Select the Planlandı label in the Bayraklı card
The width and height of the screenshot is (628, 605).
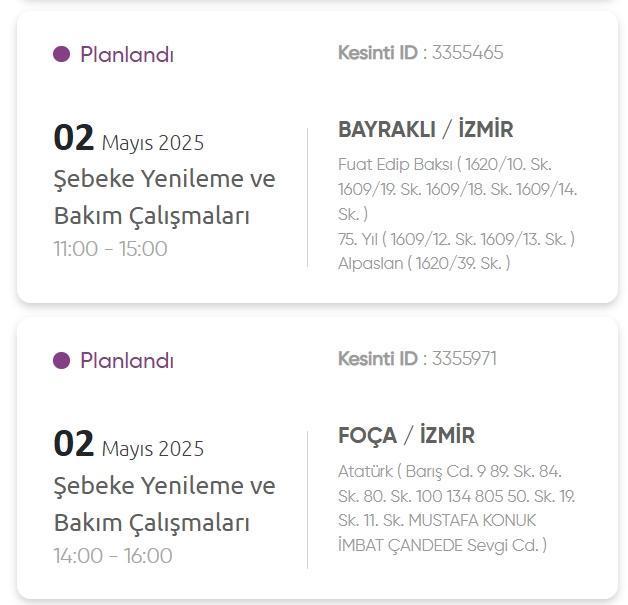pos(127,54)
